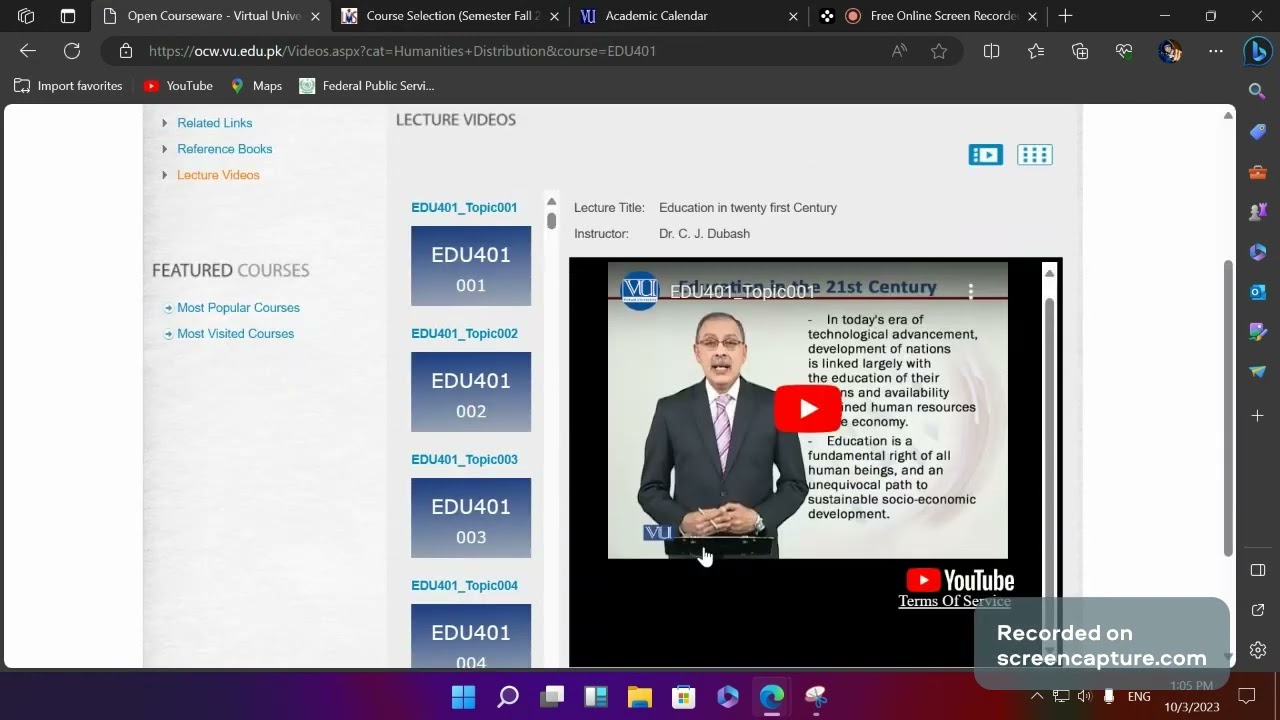
Task: Open the tab actions menu icon
Action: coord(68,16)
